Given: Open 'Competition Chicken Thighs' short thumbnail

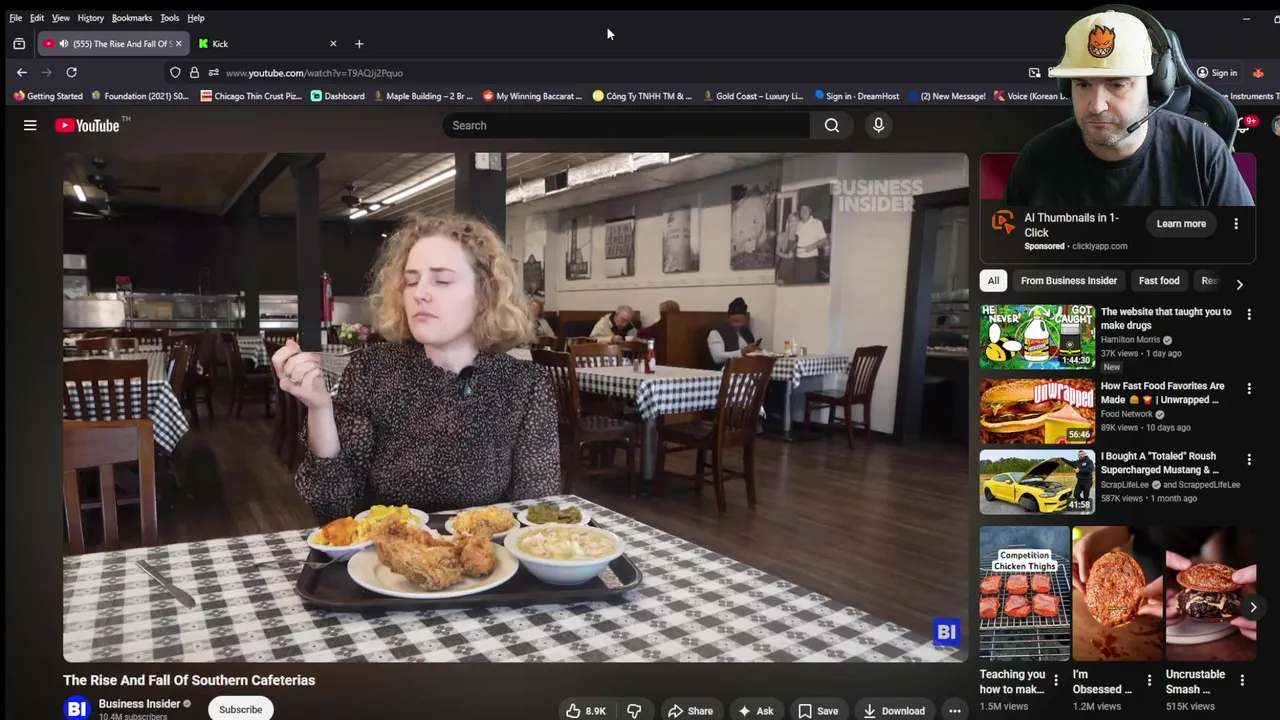Looking at the screenshot, I should (x=1025, y=594).
